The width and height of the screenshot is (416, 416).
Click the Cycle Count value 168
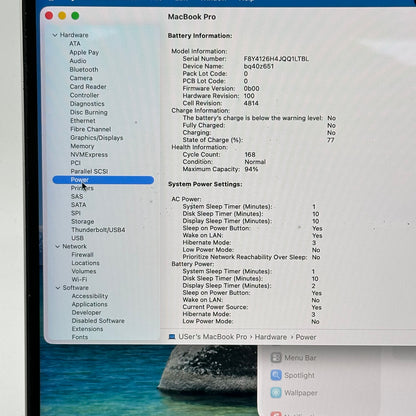point(250,155)
